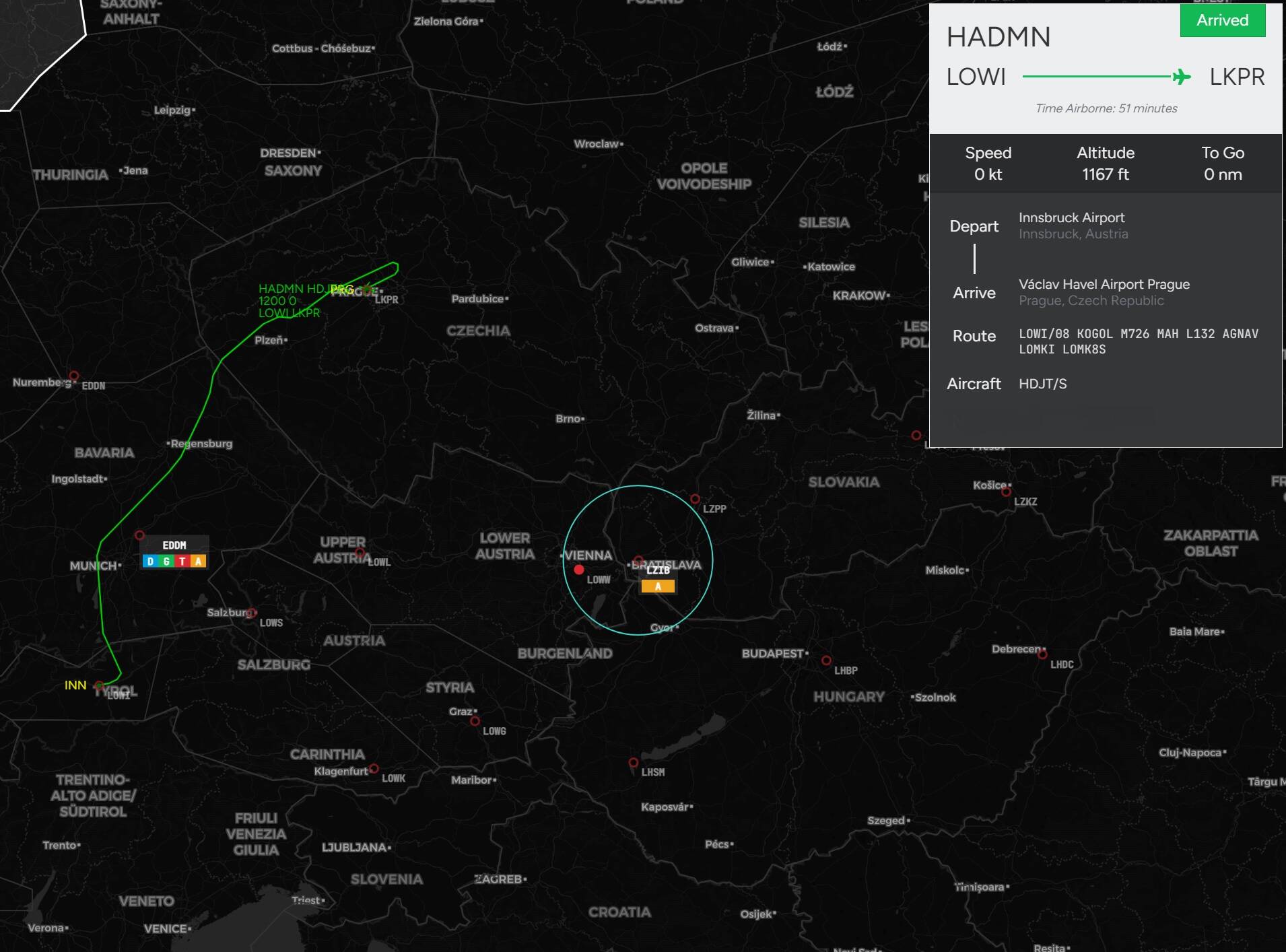The width and height of the screenshot is (1286, 952).
Task: Select the LZKZ Košice airport marker
Action: (1006, 492)
